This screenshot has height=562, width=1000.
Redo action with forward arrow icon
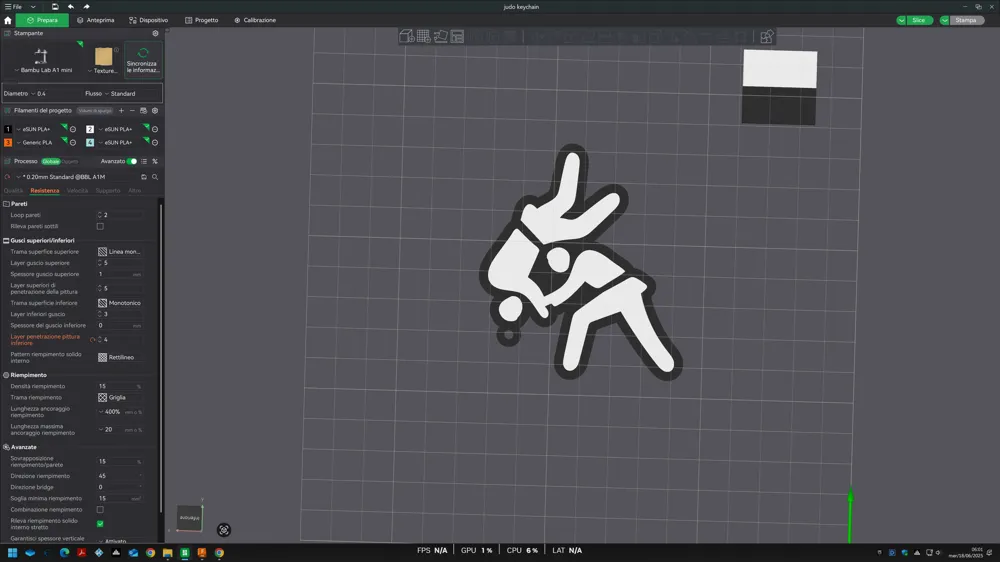(x=87, y=6)
